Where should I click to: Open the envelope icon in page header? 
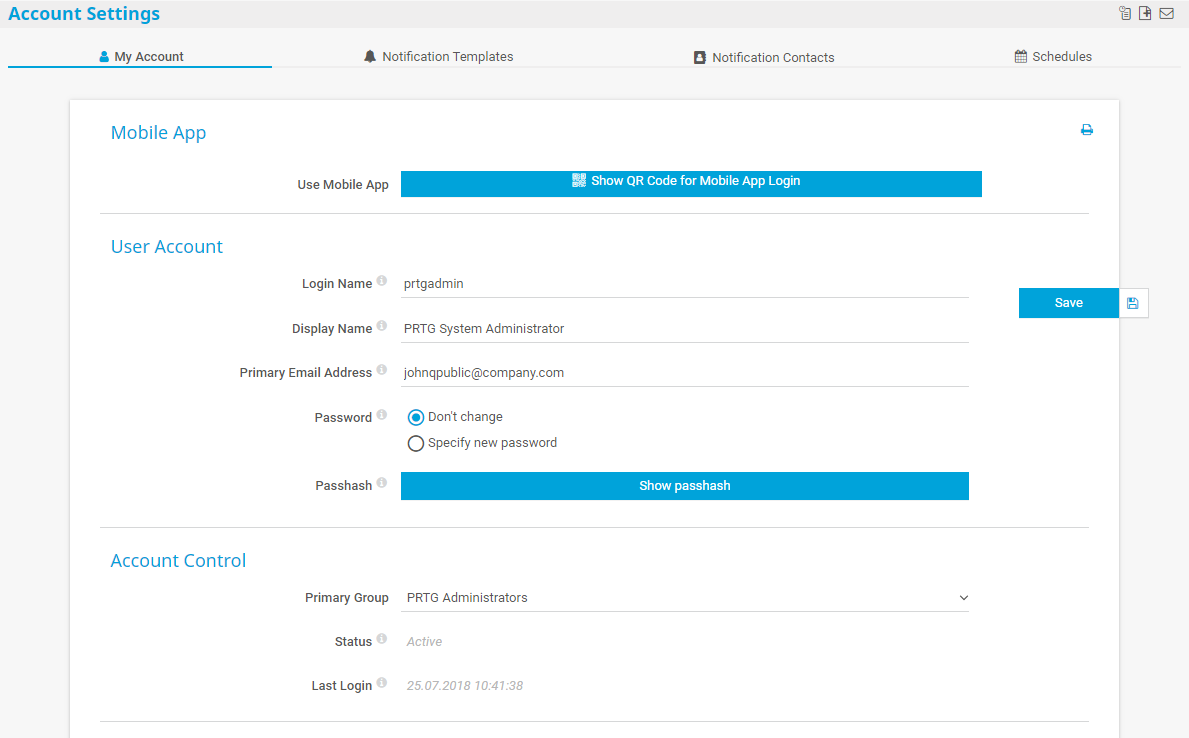(1166, 13)
